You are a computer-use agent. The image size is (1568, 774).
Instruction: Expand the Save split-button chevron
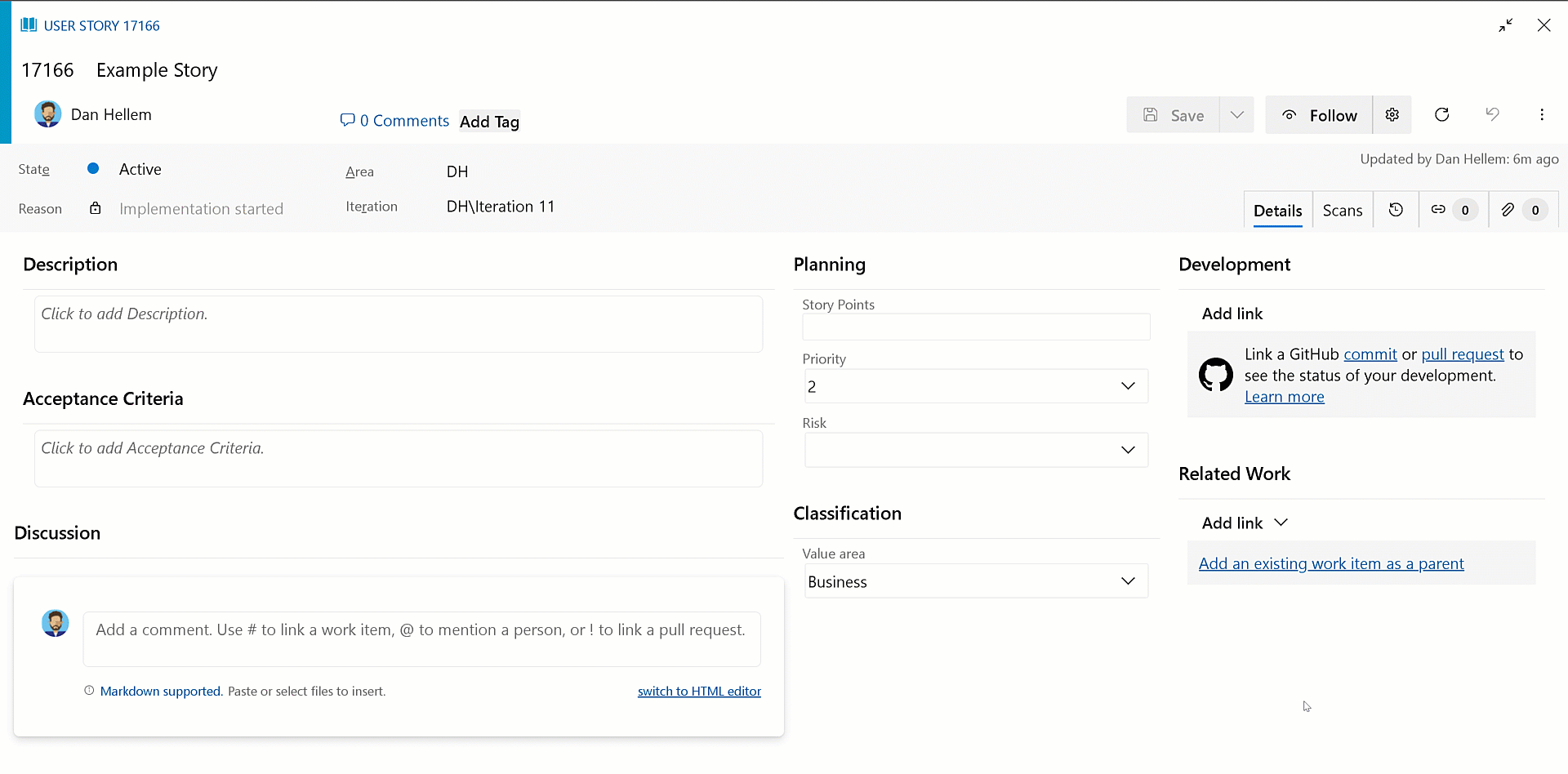pos(1236,114)
